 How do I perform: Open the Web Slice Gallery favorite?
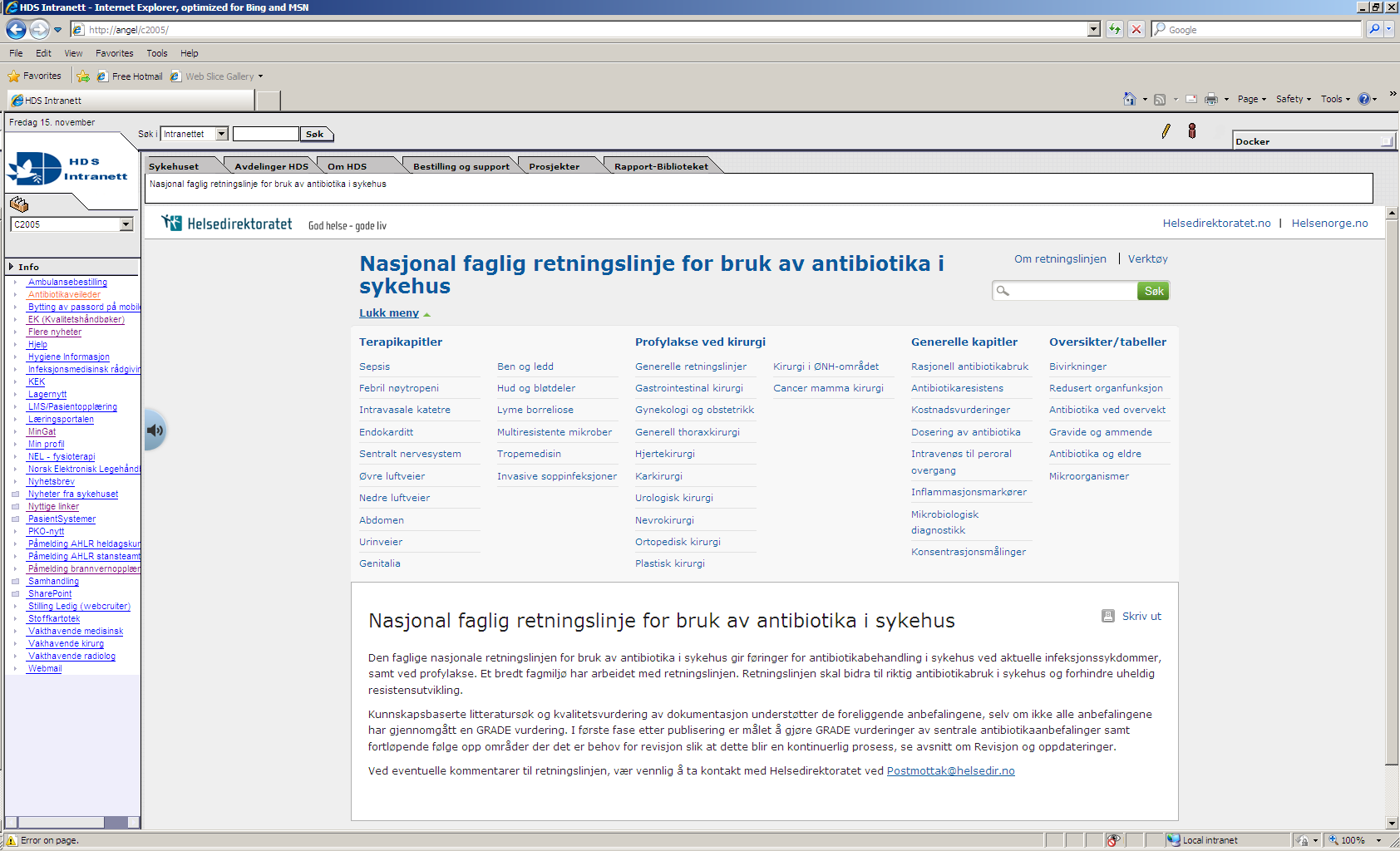pyautogui.click(x=216, y=76)
